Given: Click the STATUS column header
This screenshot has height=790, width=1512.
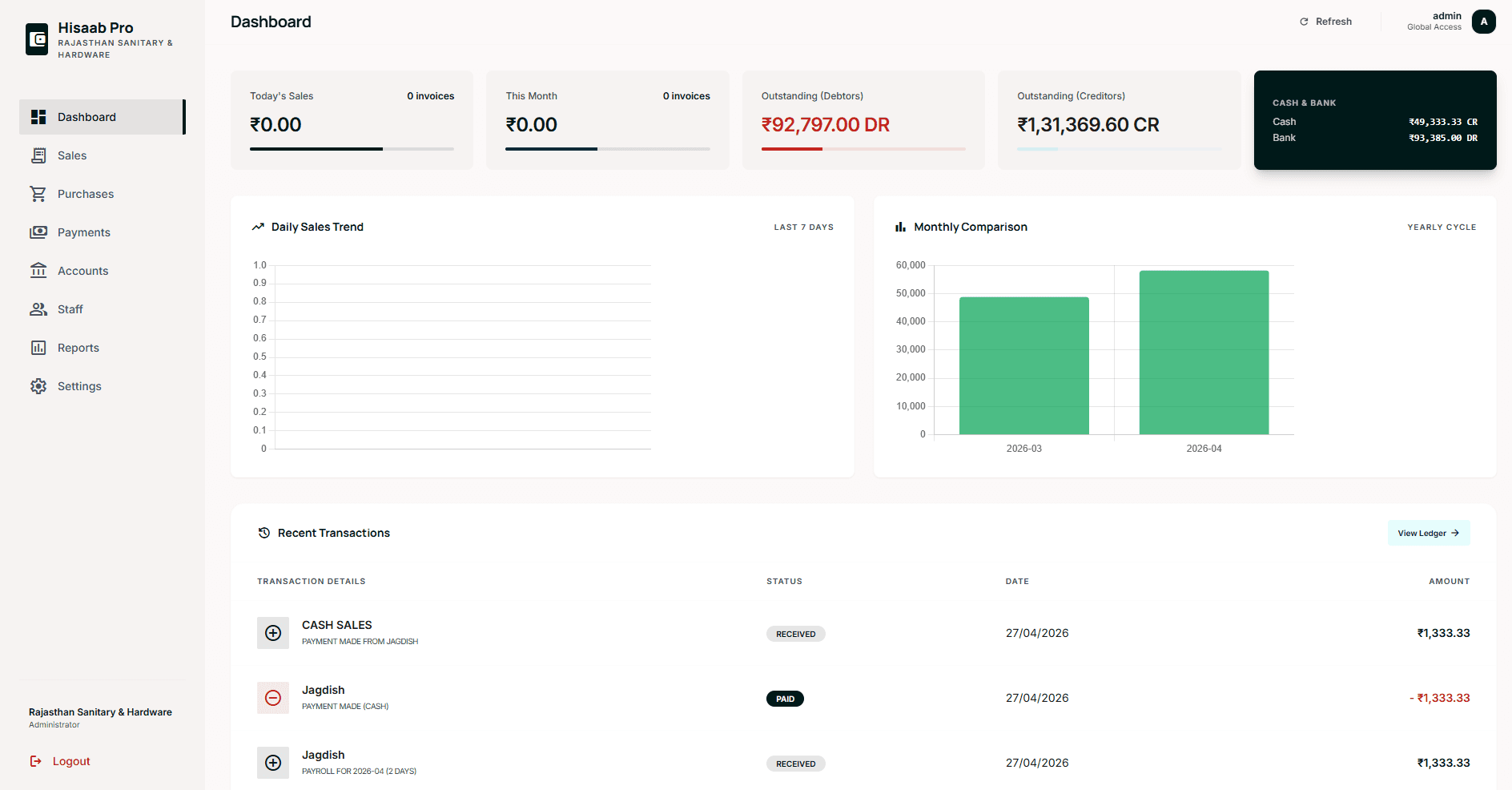Looking at the screenshot, I should pos(784,582).
